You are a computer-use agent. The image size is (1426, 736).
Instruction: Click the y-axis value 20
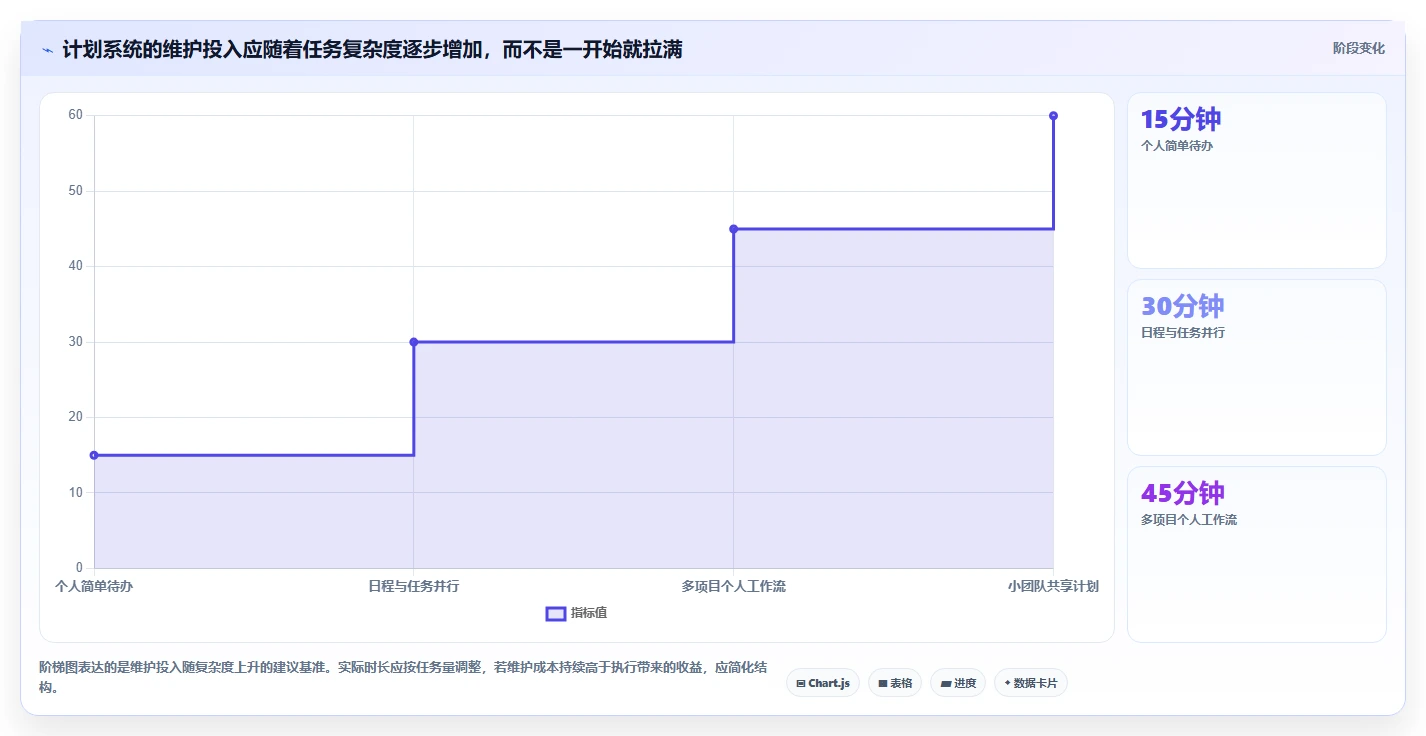tap(76, 417)
